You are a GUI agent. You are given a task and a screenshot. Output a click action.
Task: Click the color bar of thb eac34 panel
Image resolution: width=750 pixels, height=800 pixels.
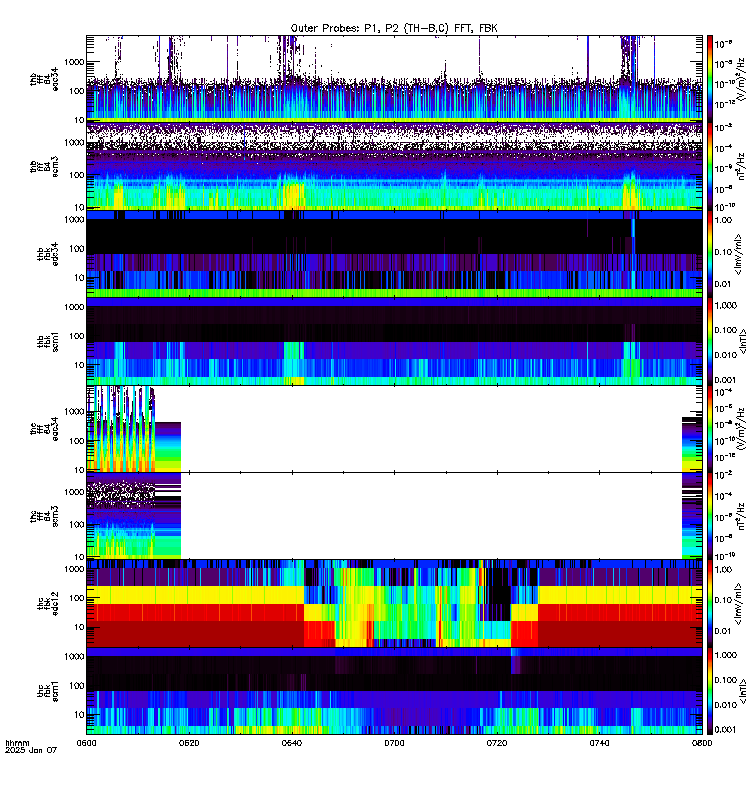point(710,79)
